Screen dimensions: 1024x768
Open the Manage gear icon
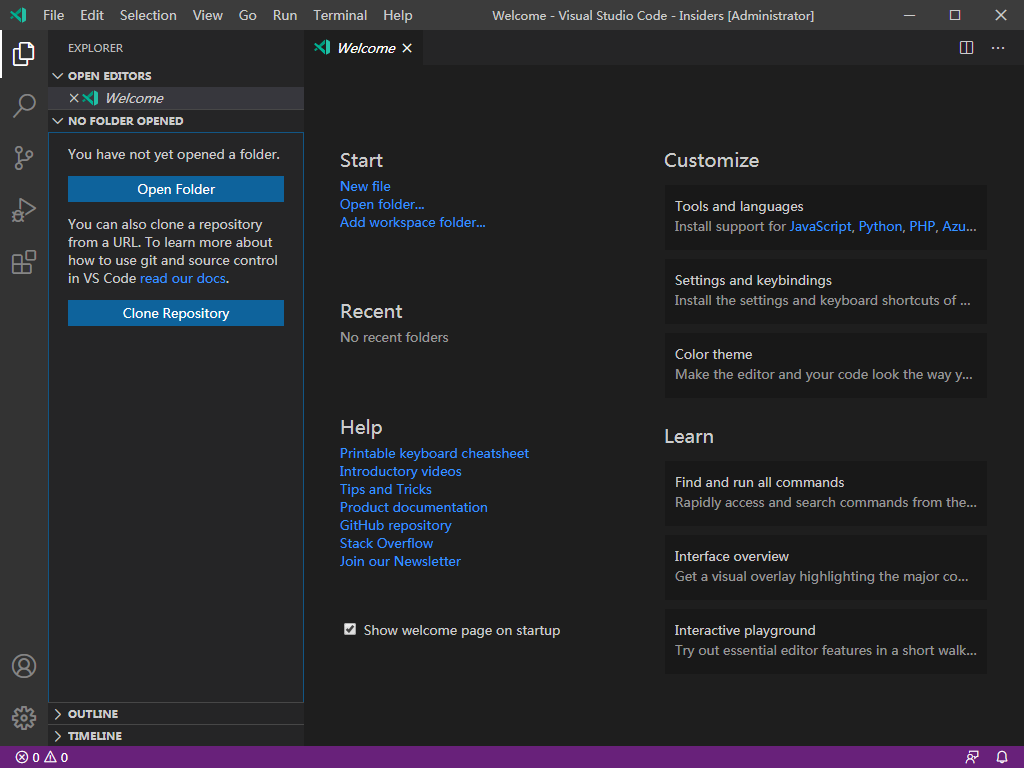[24, 718]
